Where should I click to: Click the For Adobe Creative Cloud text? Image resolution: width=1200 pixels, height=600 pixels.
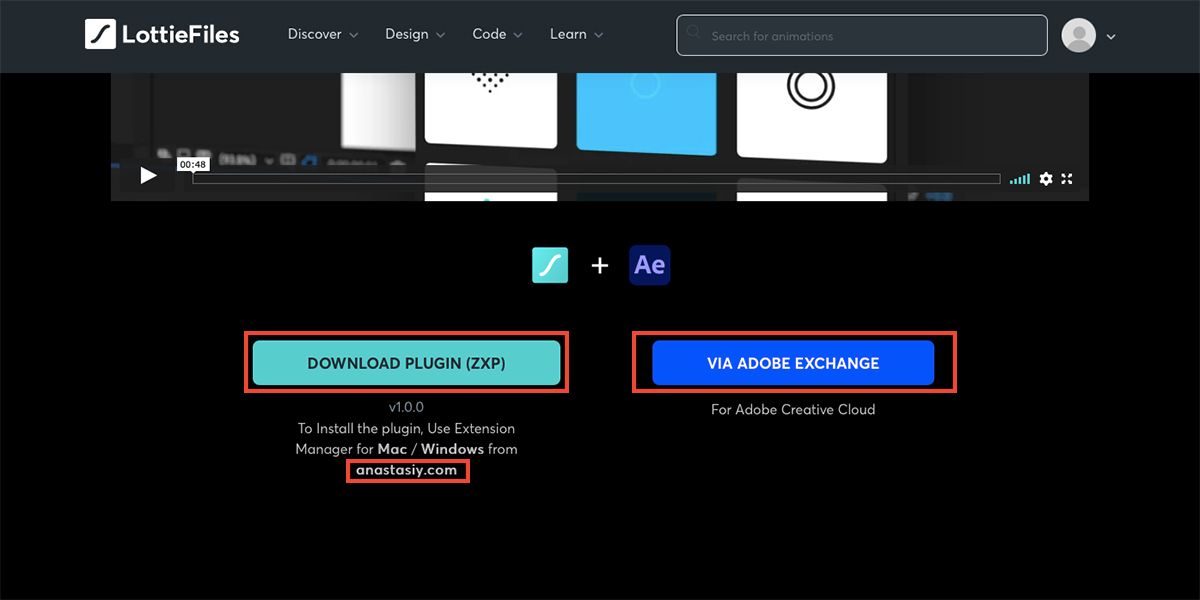click(793, 409)
